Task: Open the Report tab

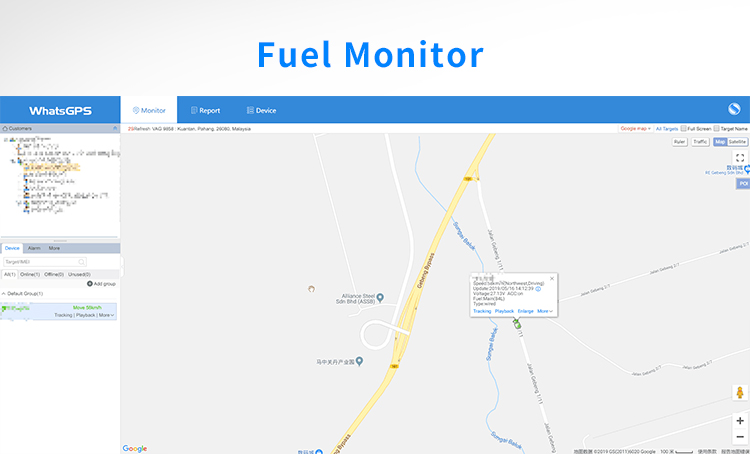Action: click(205, 111)
